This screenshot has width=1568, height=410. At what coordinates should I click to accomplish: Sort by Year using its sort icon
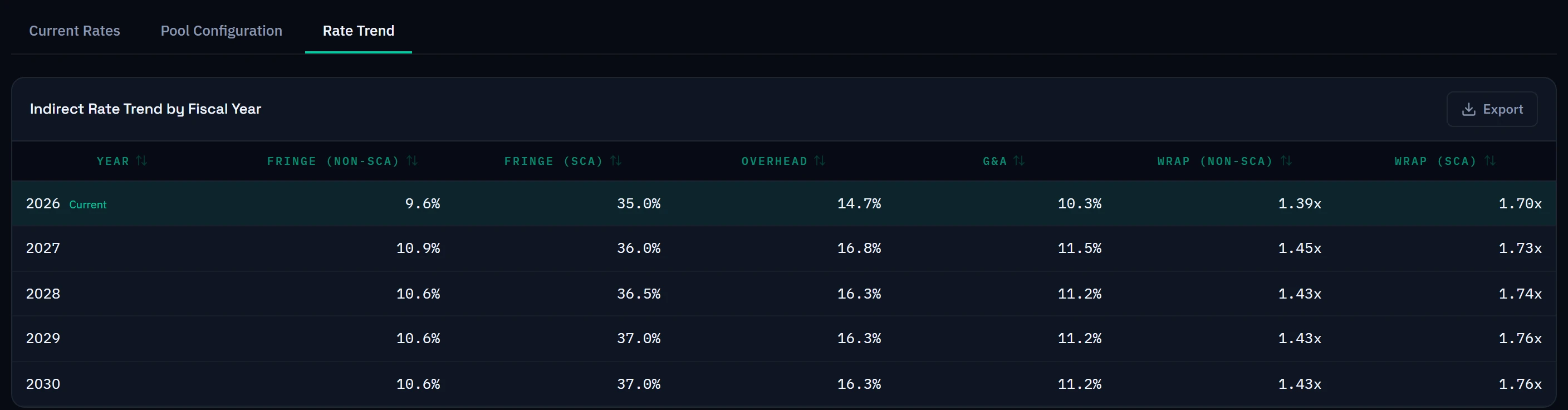(x=142, y=161)
